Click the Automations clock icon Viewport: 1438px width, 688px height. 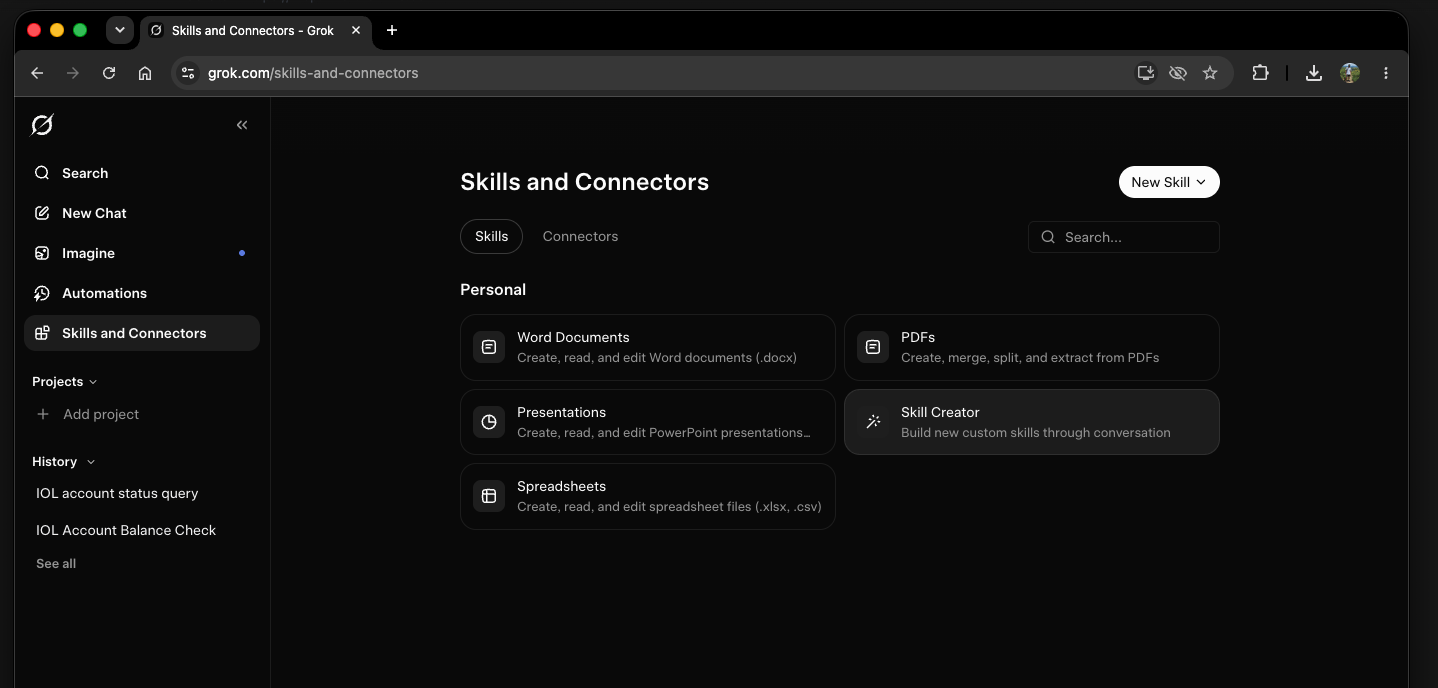(42, 293)
